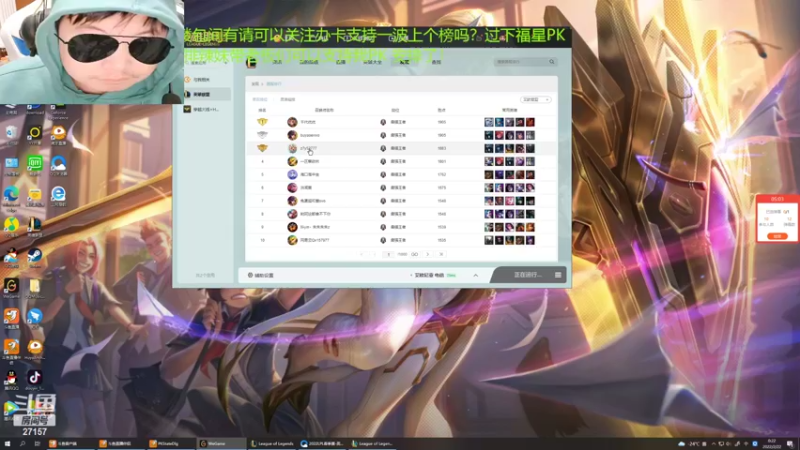Open the list menu icon beside running status

(558, 275)
